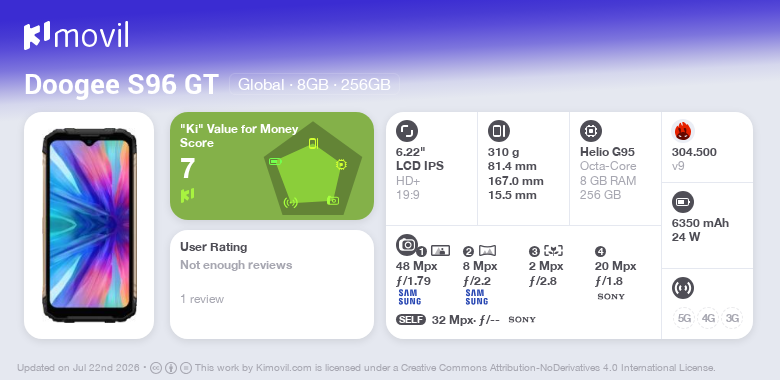Open the 1 review link
Viewport: 780px width, 380px height.
click(202, 299)
